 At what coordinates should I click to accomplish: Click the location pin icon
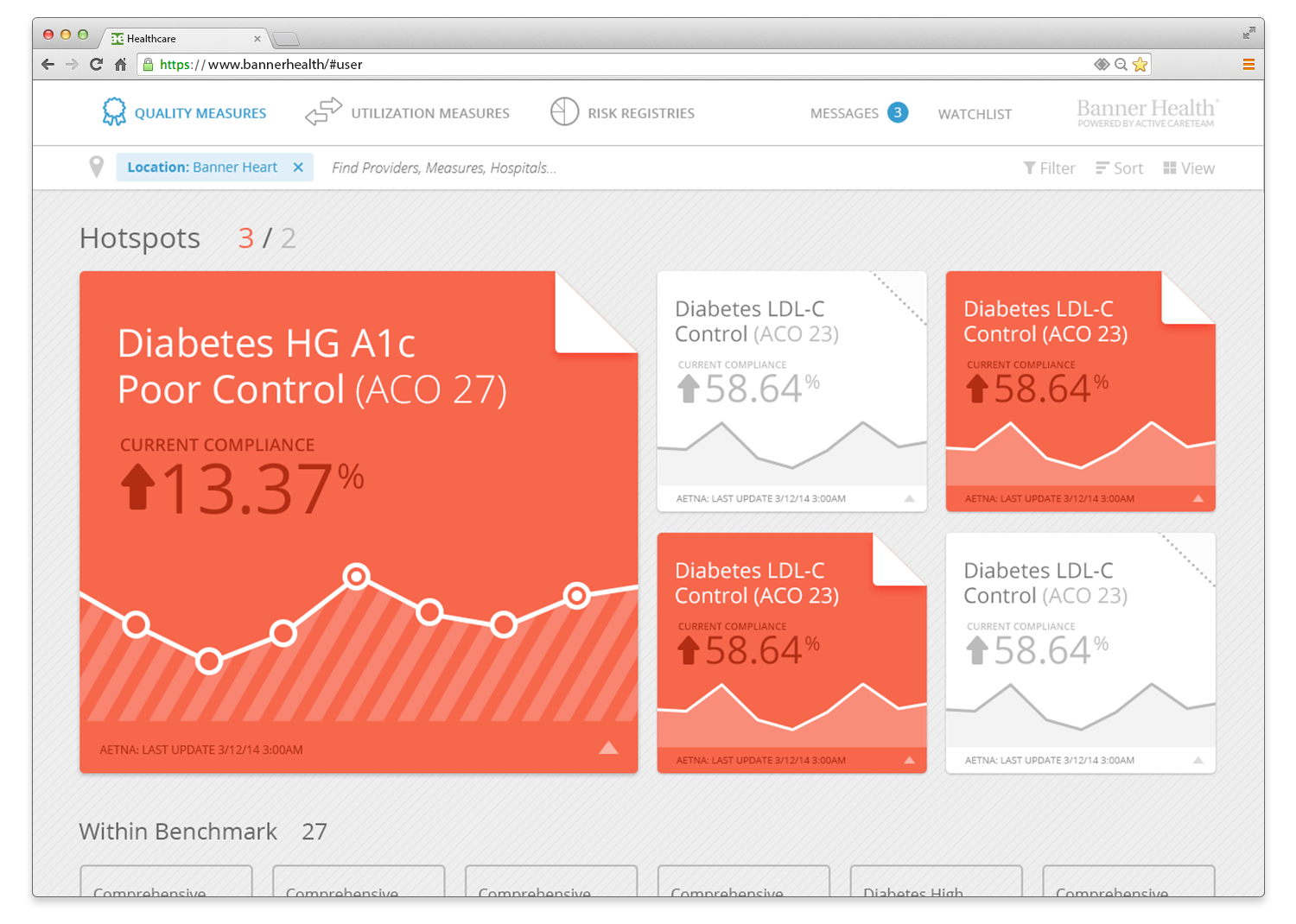pyautogui.click(x=97, y=168)
